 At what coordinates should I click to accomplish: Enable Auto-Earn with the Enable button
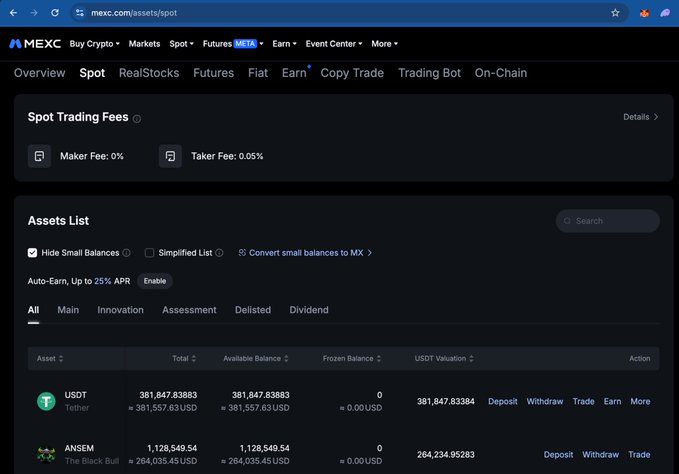(x=155, y=281)
